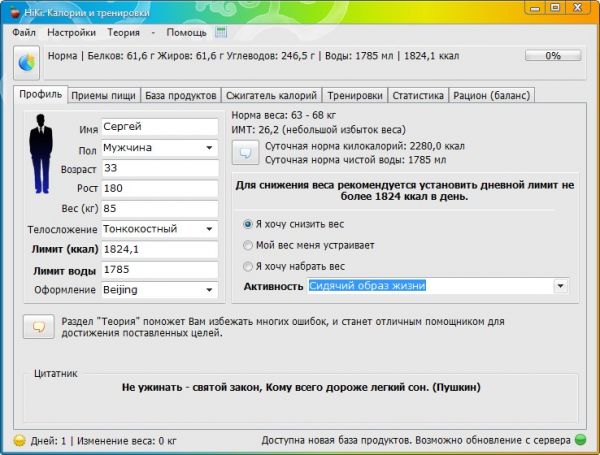Click the man silhouette profile picture
This screenshot has height=455, width=600.
pos(41,154)
